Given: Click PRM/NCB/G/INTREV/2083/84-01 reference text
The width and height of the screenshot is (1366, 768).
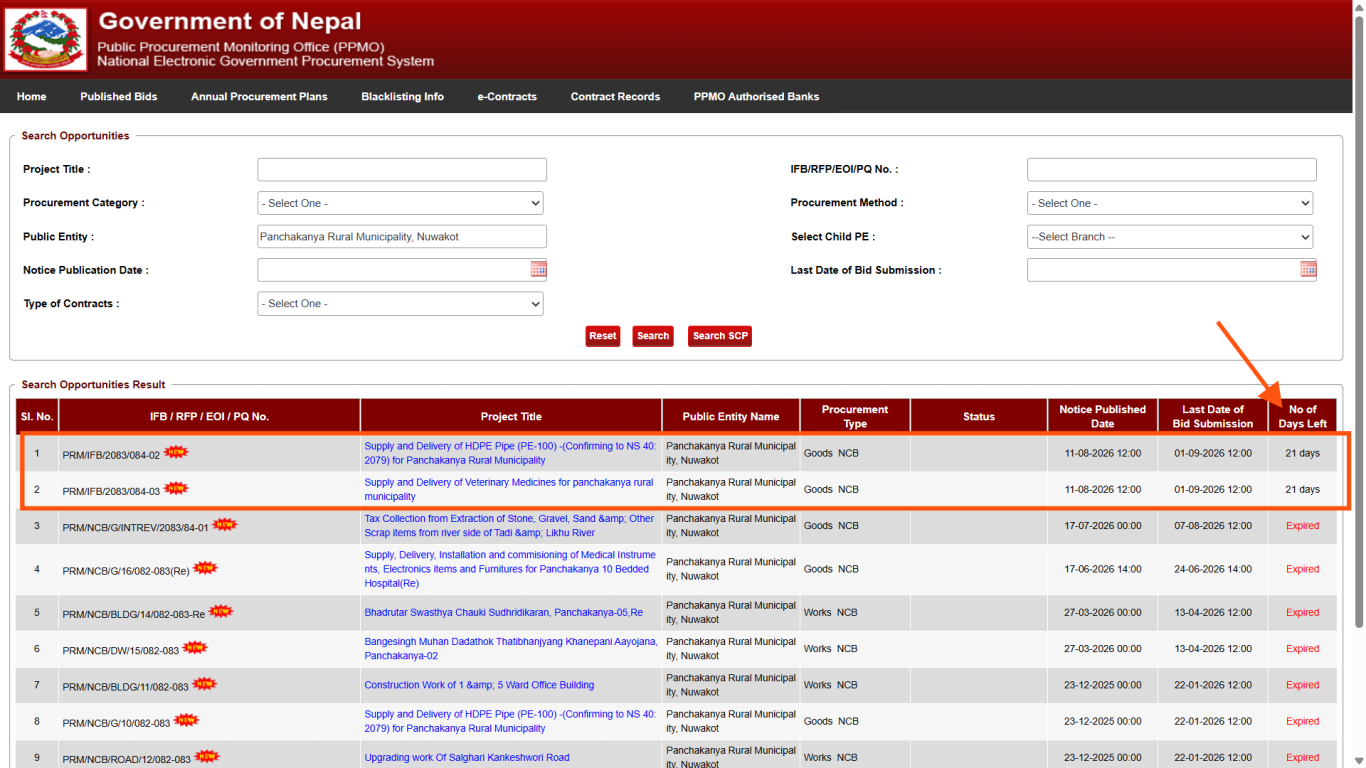Looking at the screenshot, I should [135, 527].
